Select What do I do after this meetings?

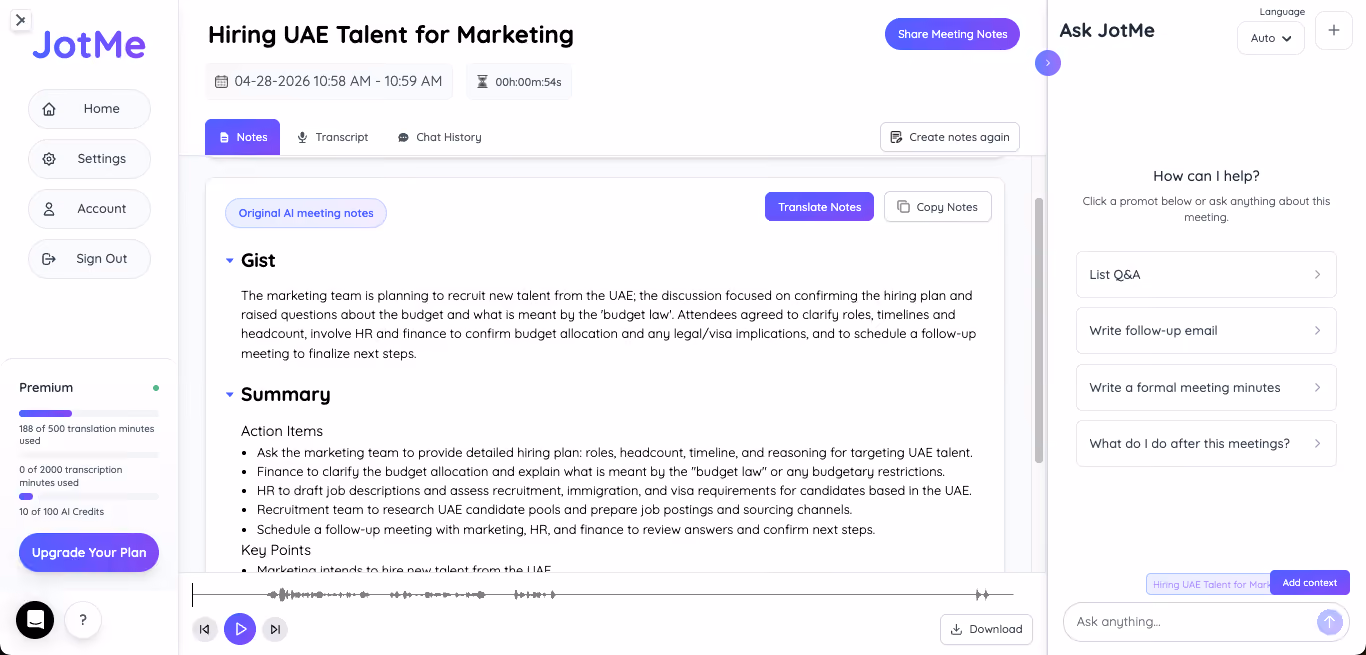(1206, 443)
